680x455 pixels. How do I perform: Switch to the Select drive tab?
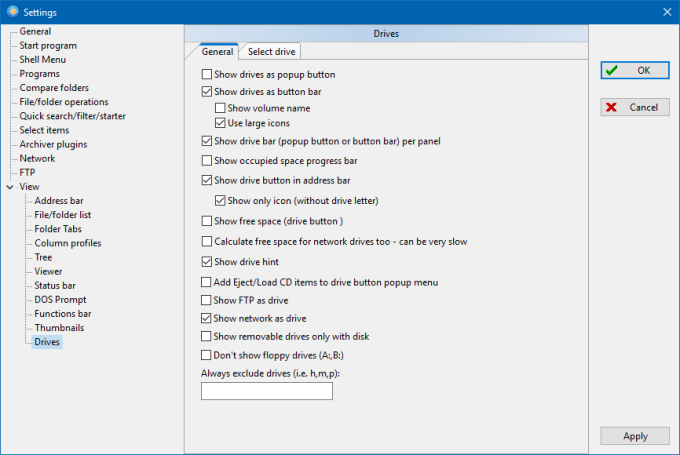(271, 52)
